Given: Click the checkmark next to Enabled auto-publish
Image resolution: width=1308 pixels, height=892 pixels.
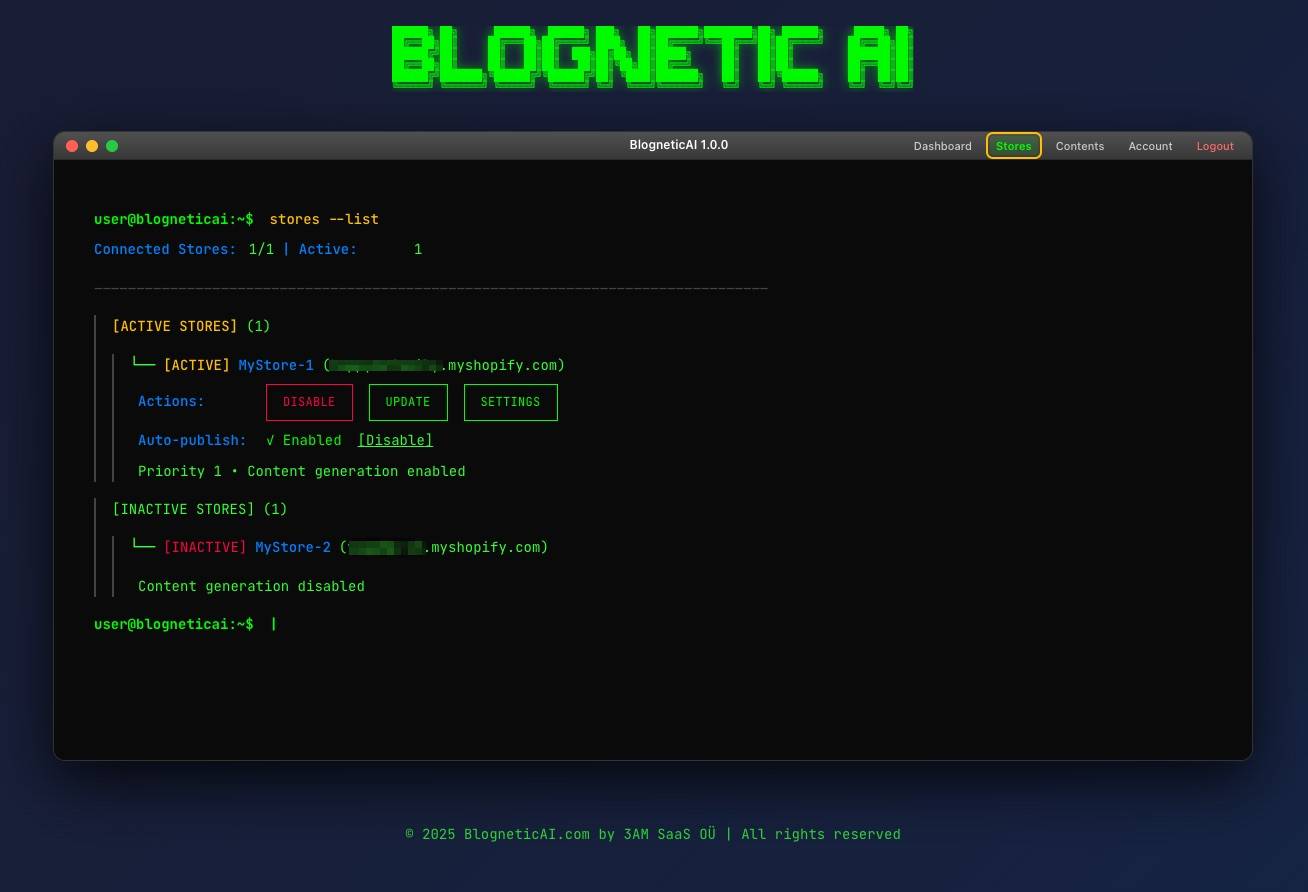Looking at the screenshot, I should pyautogui.click(x=269, y=440).
